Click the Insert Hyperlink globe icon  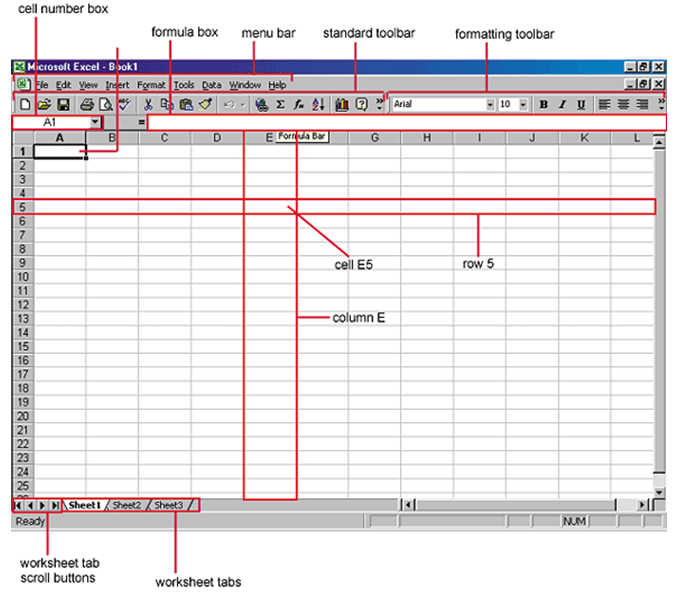click(261, 104)
